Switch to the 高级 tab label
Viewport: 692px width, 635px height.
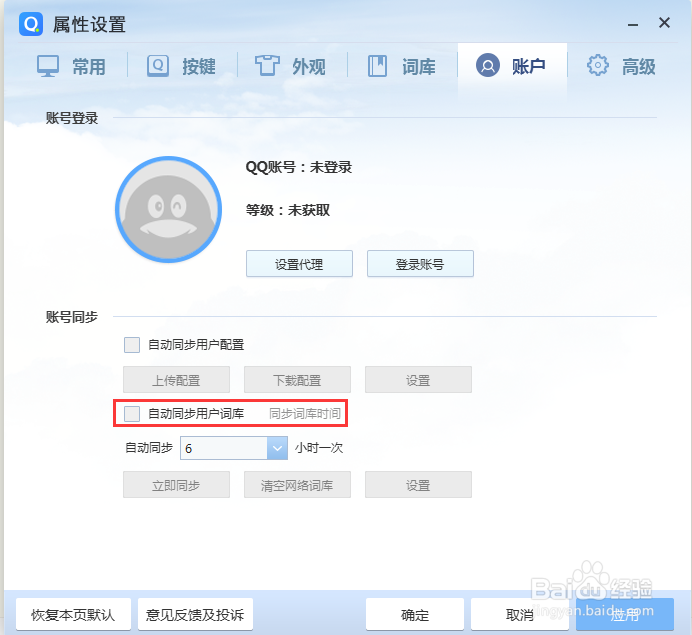pos(639,67)
